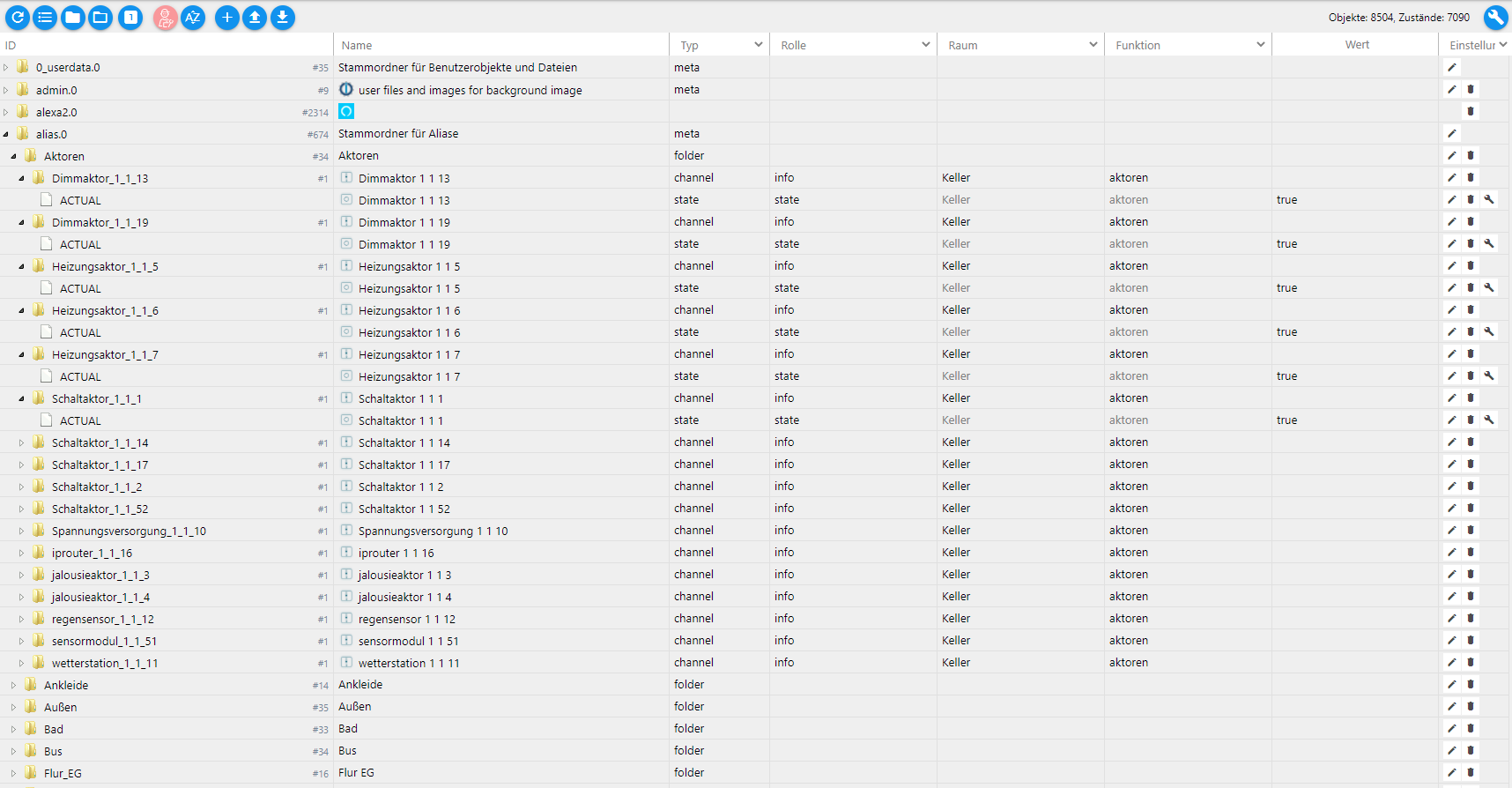Add a new object with the plus button
This screenshot has width=1512, height=788.
226,17
